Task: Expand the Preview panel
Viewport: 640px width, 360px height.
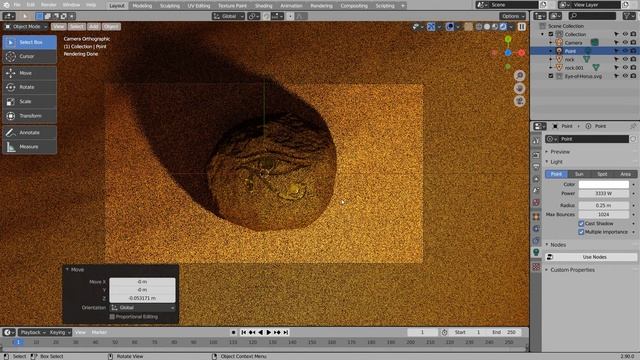Action: click(560, 151)
